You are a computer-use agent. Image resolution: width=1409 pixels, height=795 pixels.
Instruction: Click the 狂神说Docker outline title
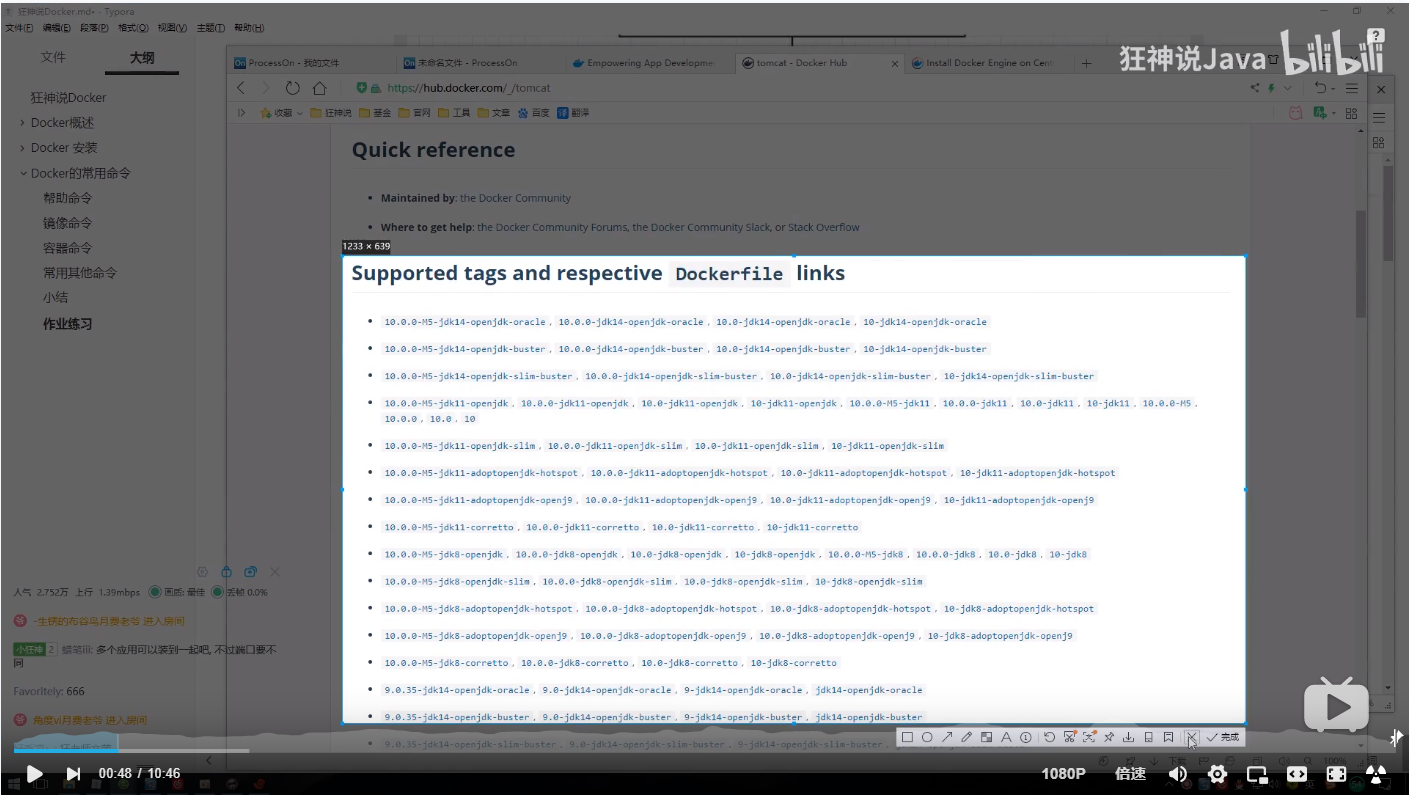click(68, 98)
